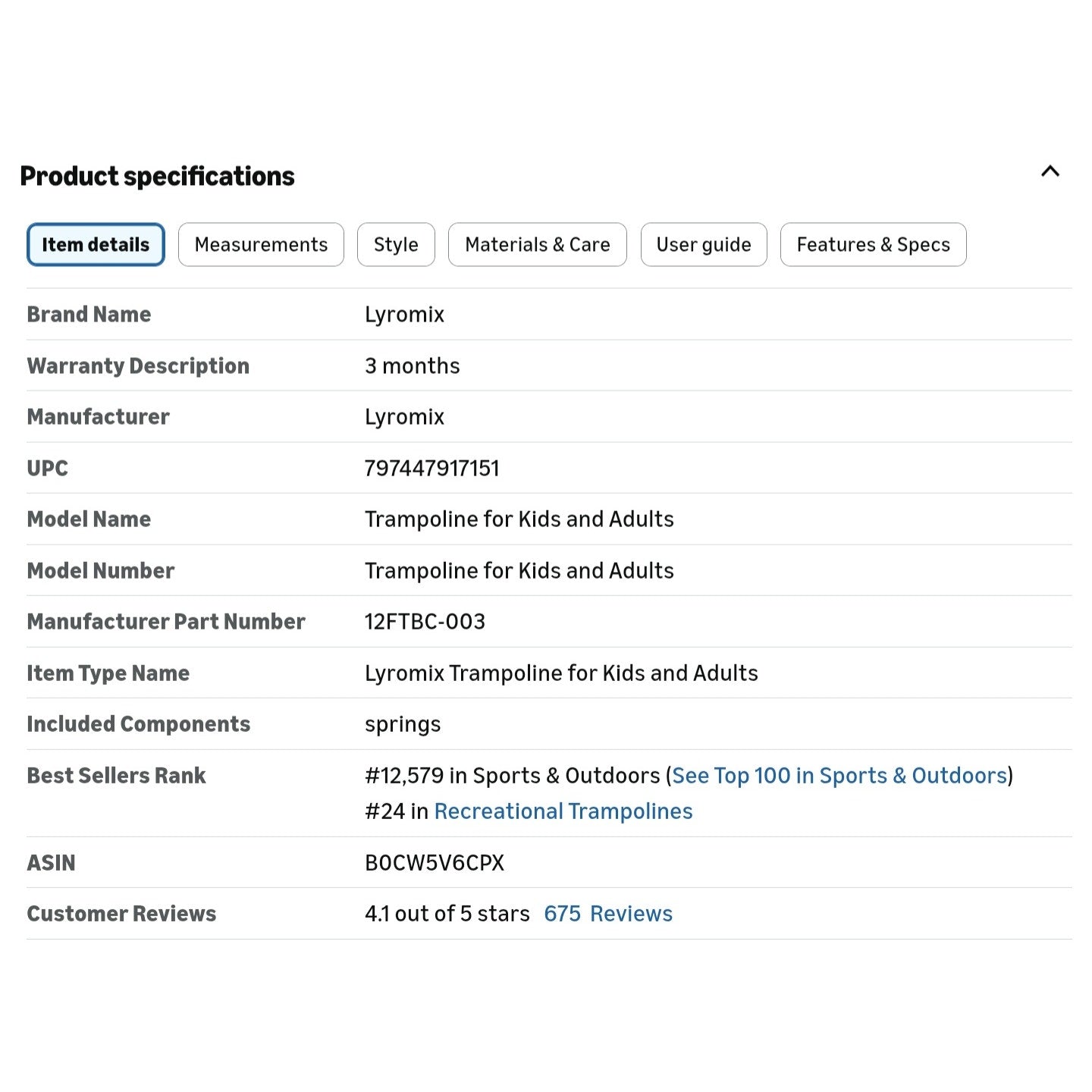Click the Customer Reviews label

[122, 913]
